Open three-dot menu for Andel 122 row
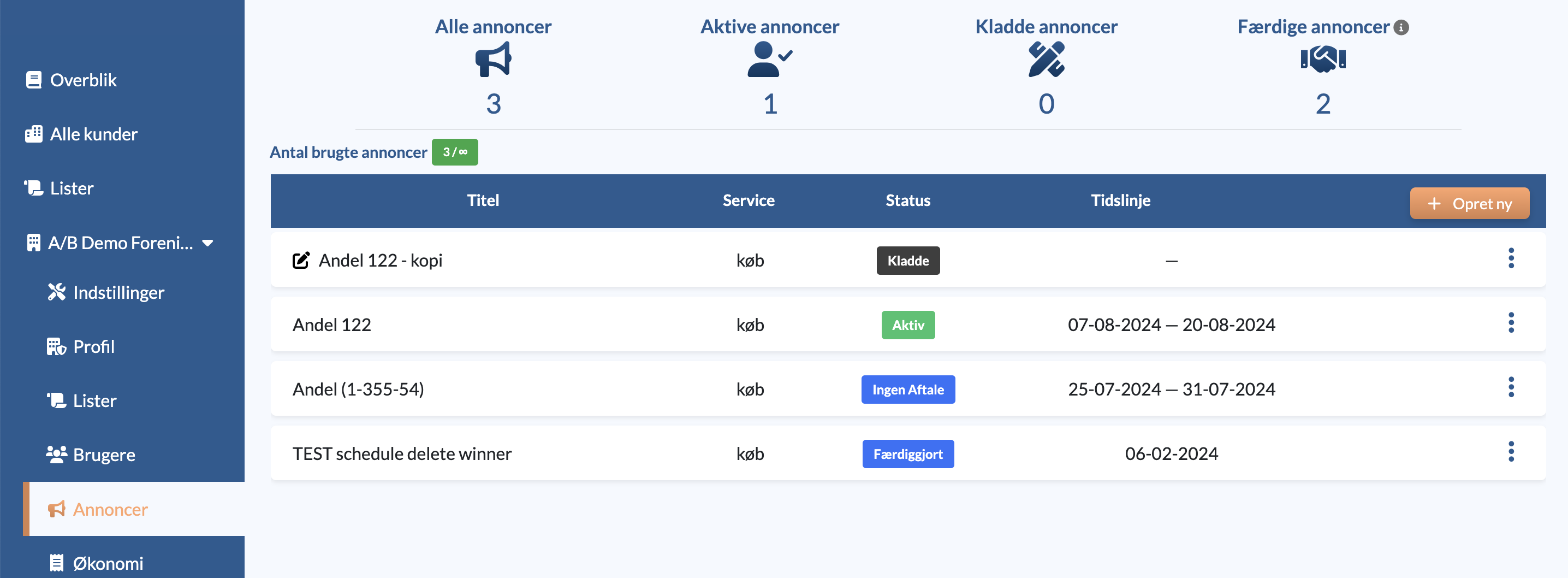This screenshot has height=578, width=1568. pyautogui.click(x=1511, y=323)
